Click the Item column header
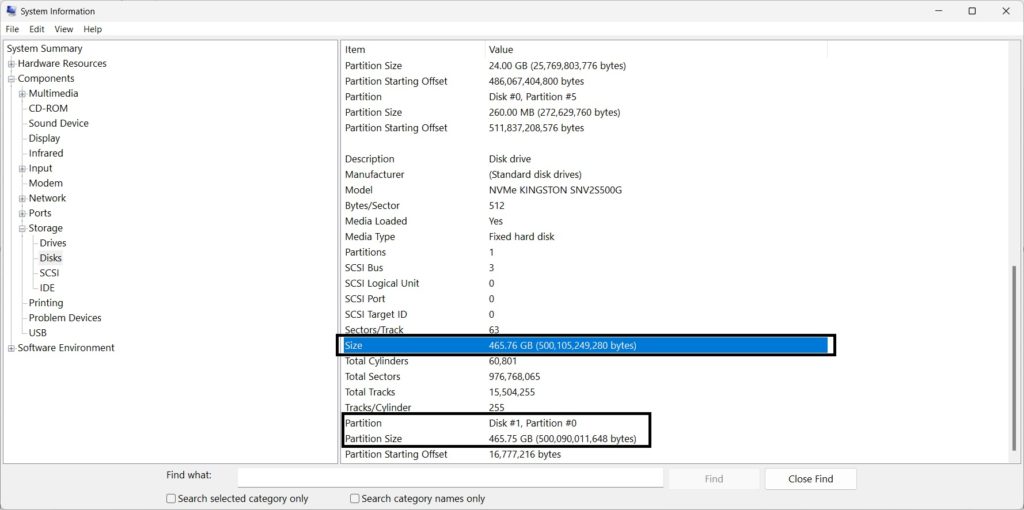 [x=413, y=50]
